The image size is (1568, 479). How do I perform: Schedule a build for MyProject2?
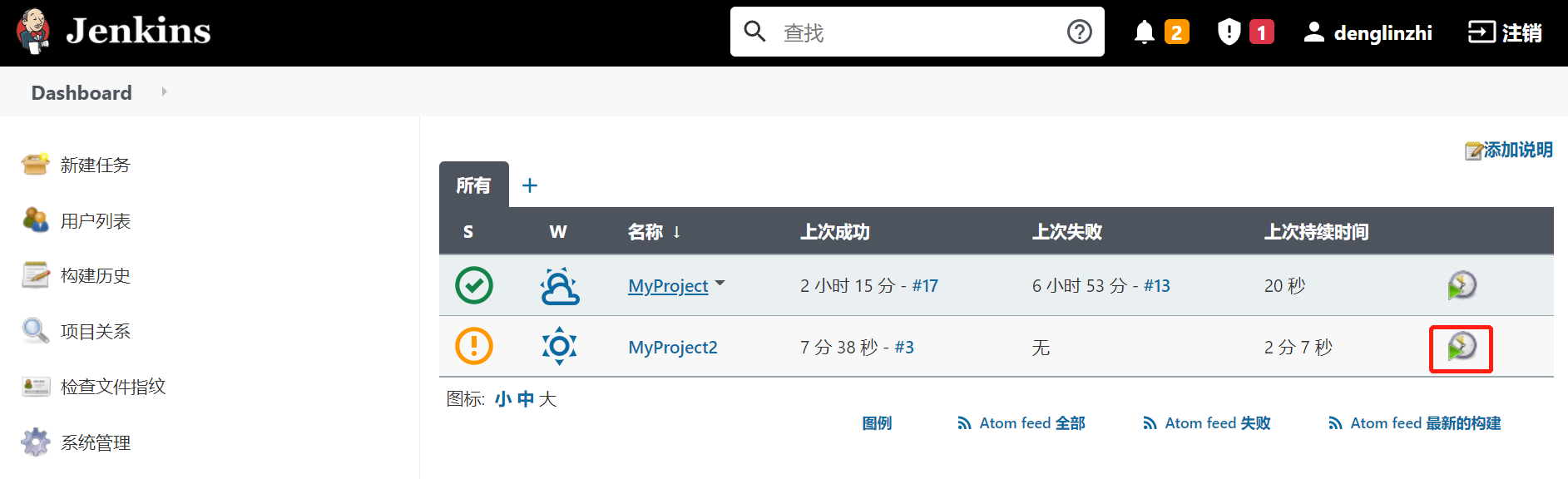point(1461,347)
